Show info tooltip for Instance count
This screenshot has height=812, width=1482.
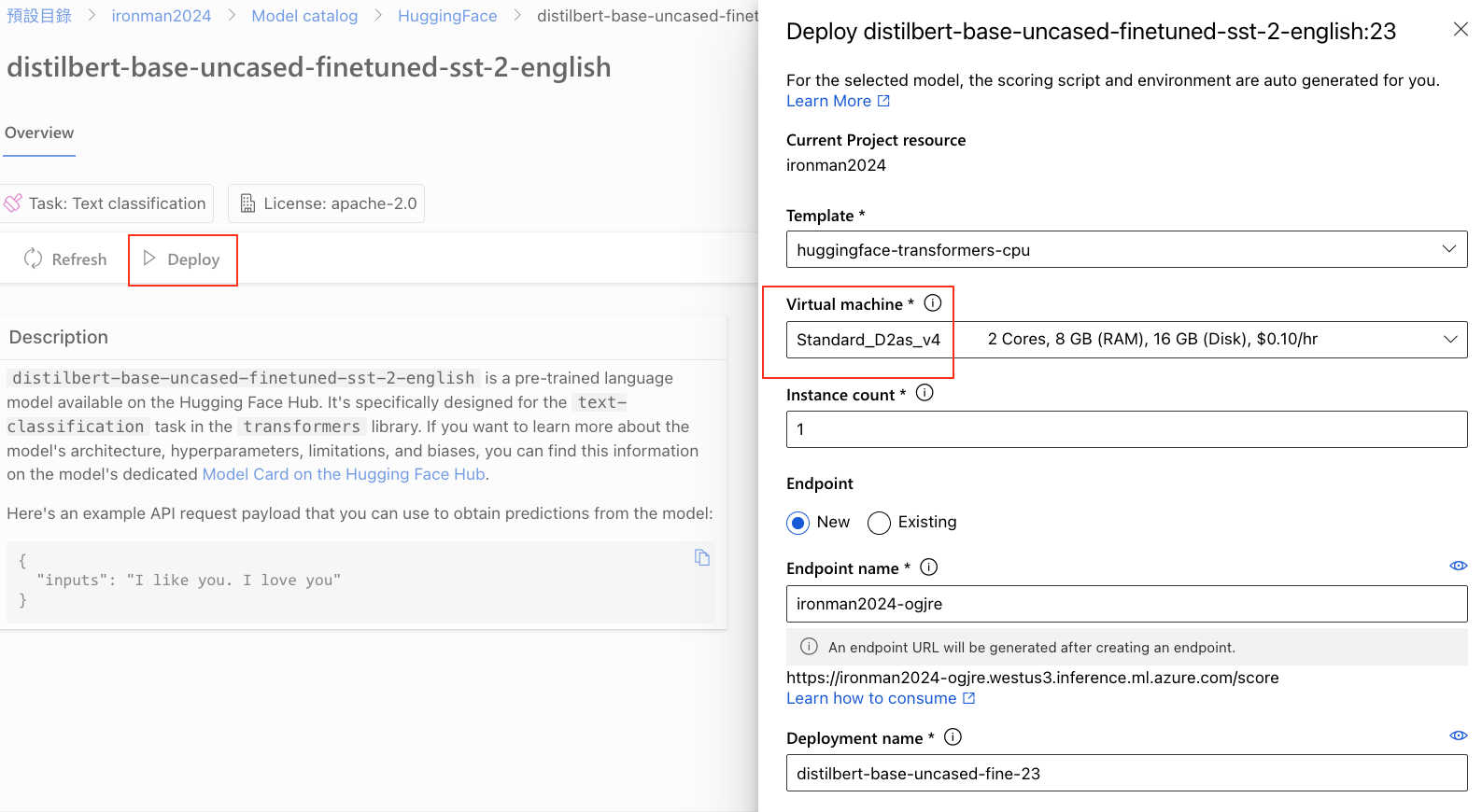click(924, 393)
